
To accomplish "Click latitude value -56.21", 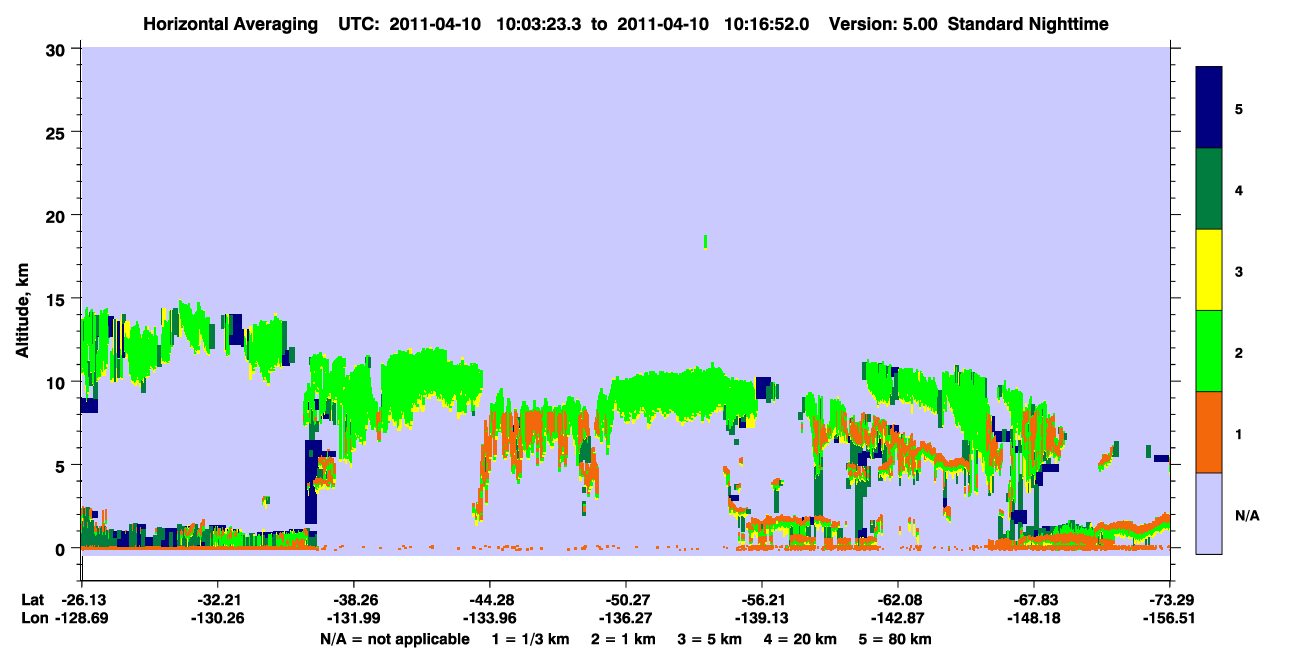I will pos(761,600).
